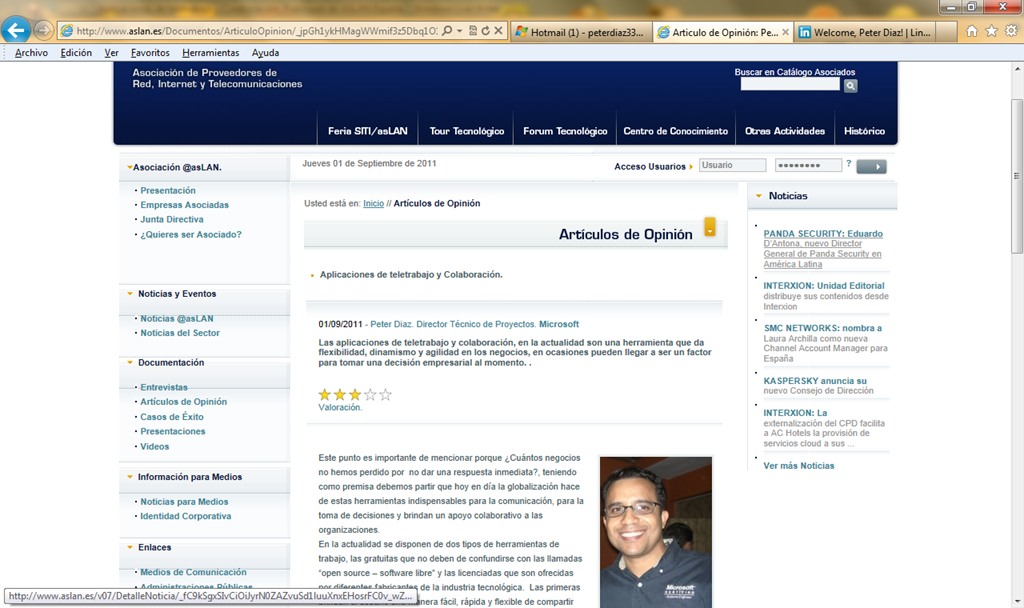Rate the article with the first star

tap(325, 394)
